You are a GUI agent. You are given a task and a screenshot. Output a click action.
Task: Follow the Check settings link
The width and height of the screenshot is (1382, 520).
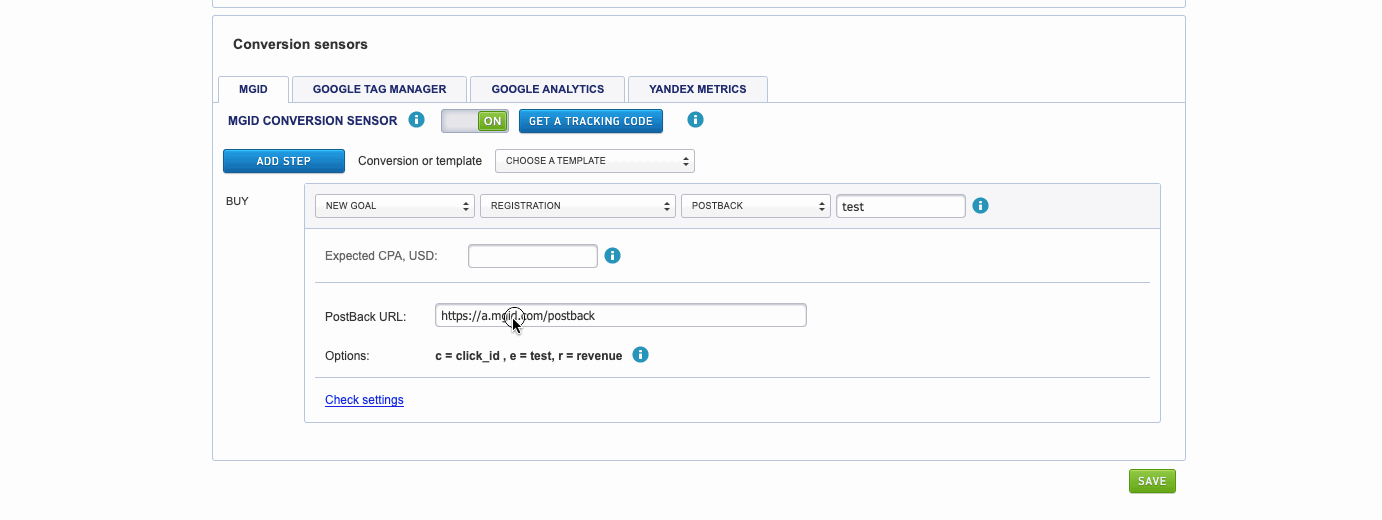pyautogui.click(x=364, y=400)
